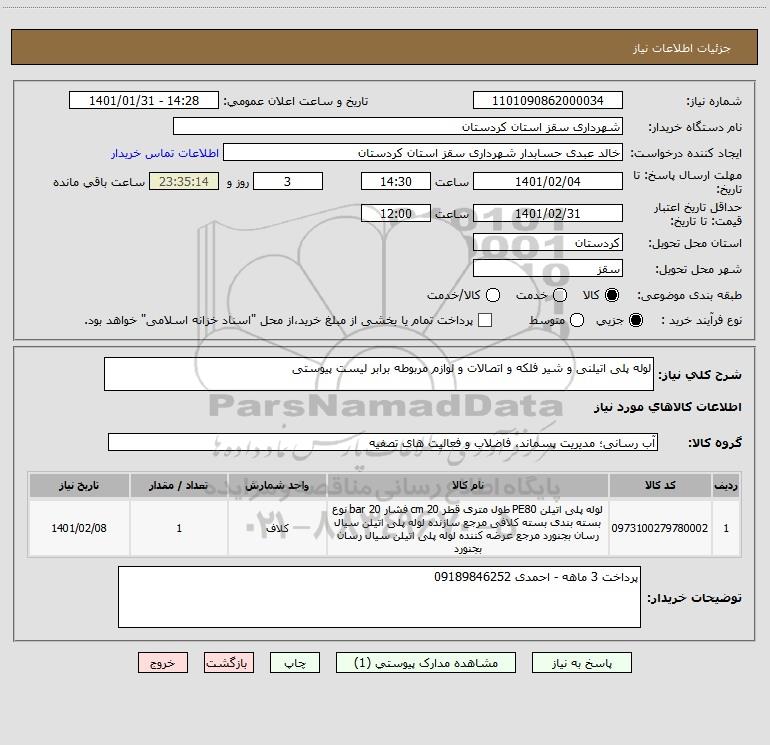Select product code 0973100279780002 cell

(x=660, y=528)
